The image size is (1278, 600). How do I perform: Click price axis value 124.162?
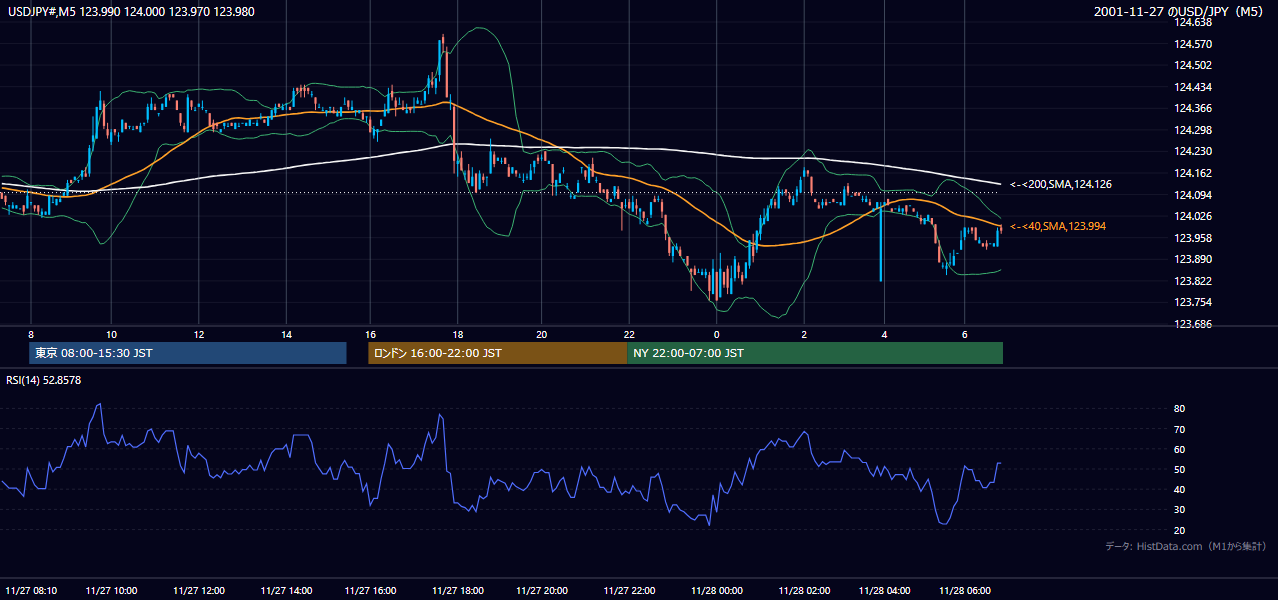[1192, 173]
